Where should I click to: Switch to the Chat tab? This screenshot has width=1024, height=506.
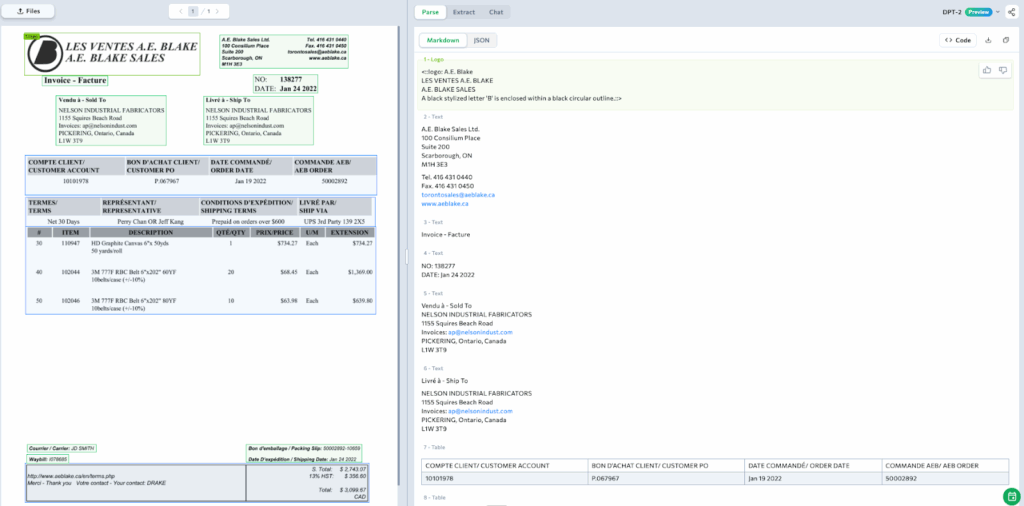click(x=496, y=12)
